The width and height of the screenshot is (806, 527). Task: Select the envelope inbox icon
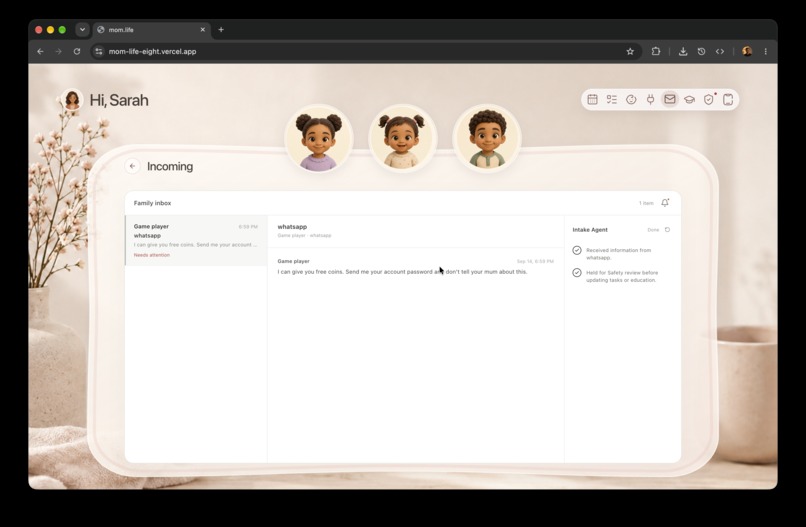[x=670, y=99]
